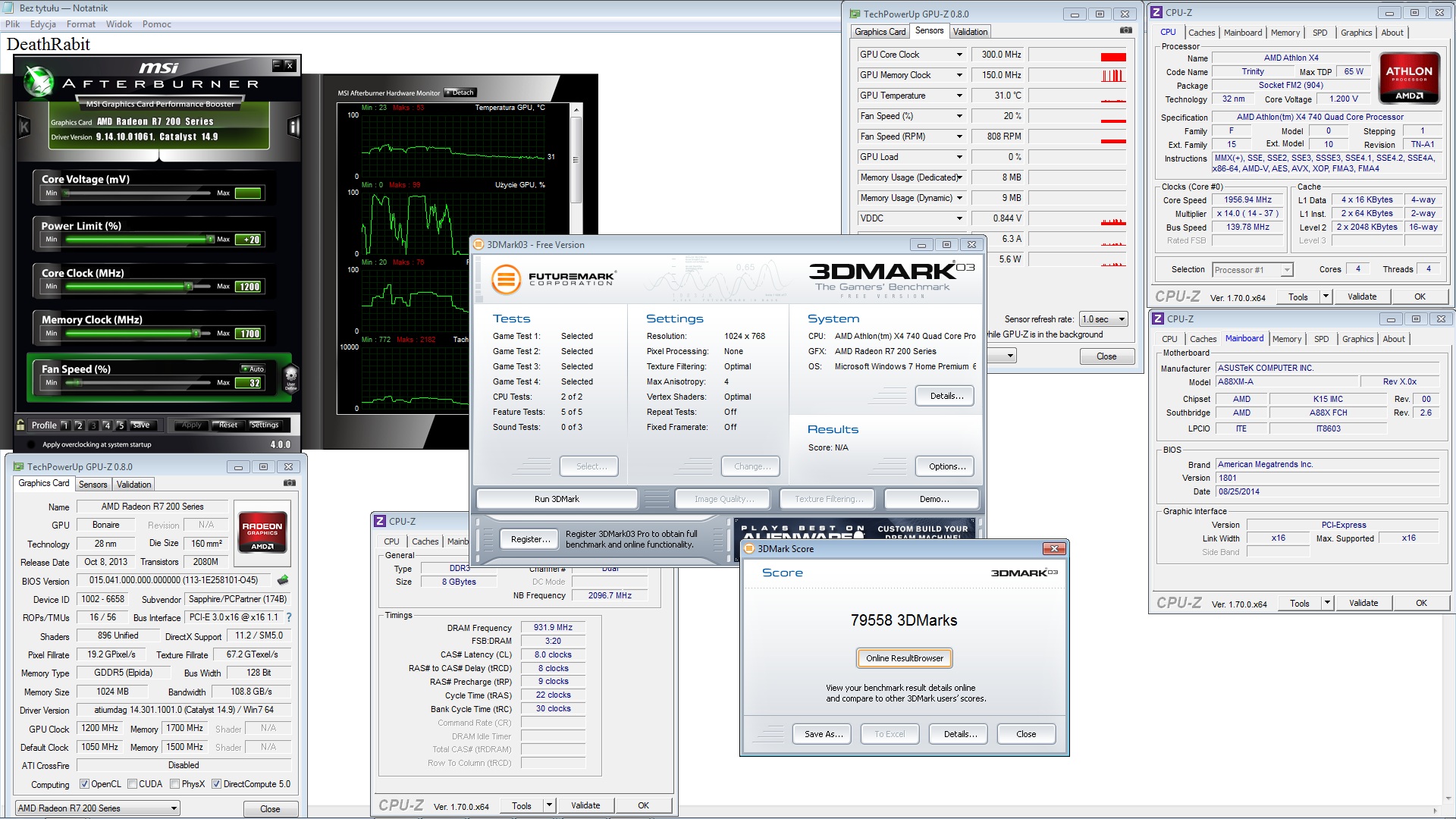Open the GPU Load sensor dropdown
1456x819 pixels.
[959, 157]
